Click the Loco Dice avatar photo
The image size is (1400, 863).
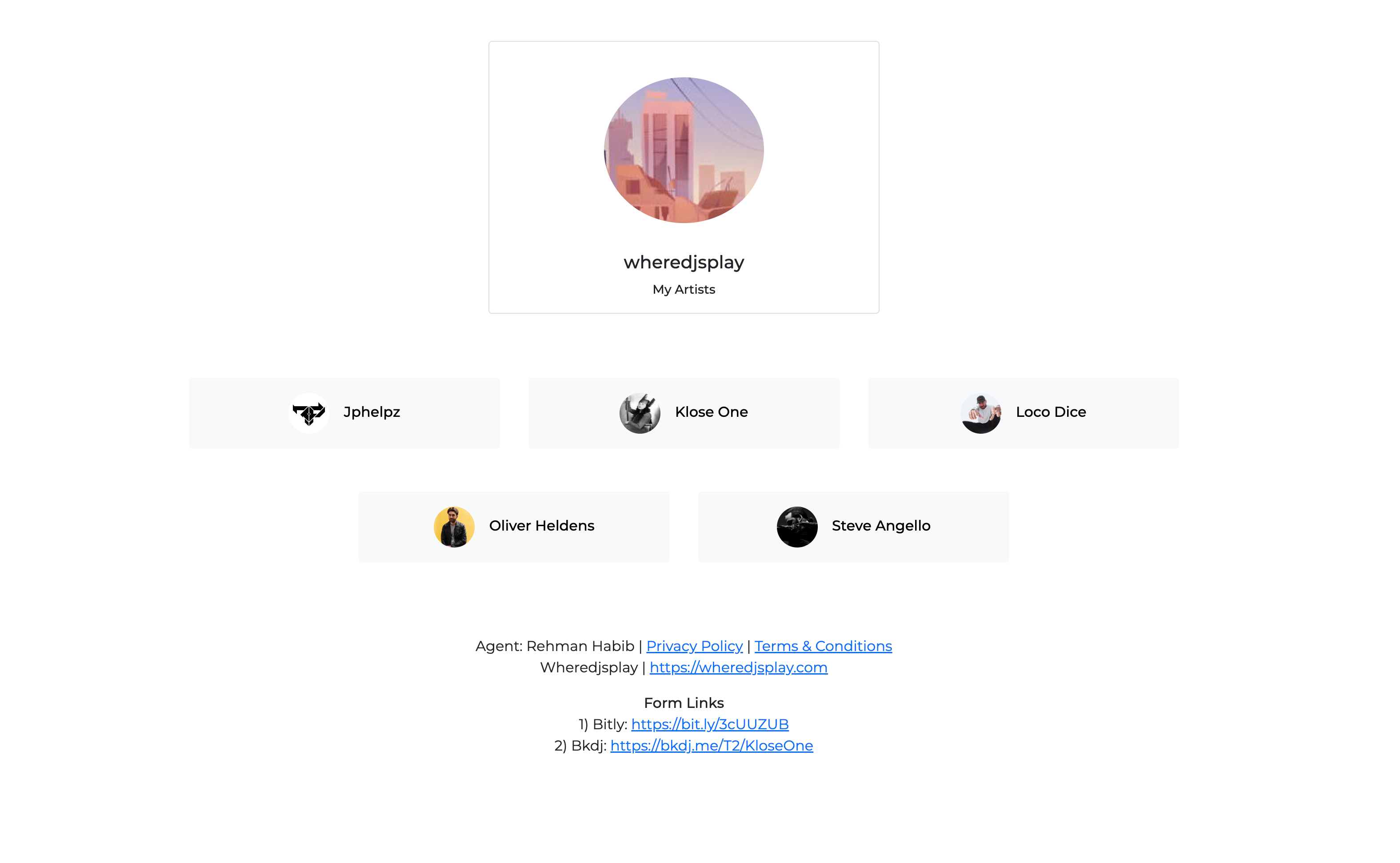click(980, 413)
